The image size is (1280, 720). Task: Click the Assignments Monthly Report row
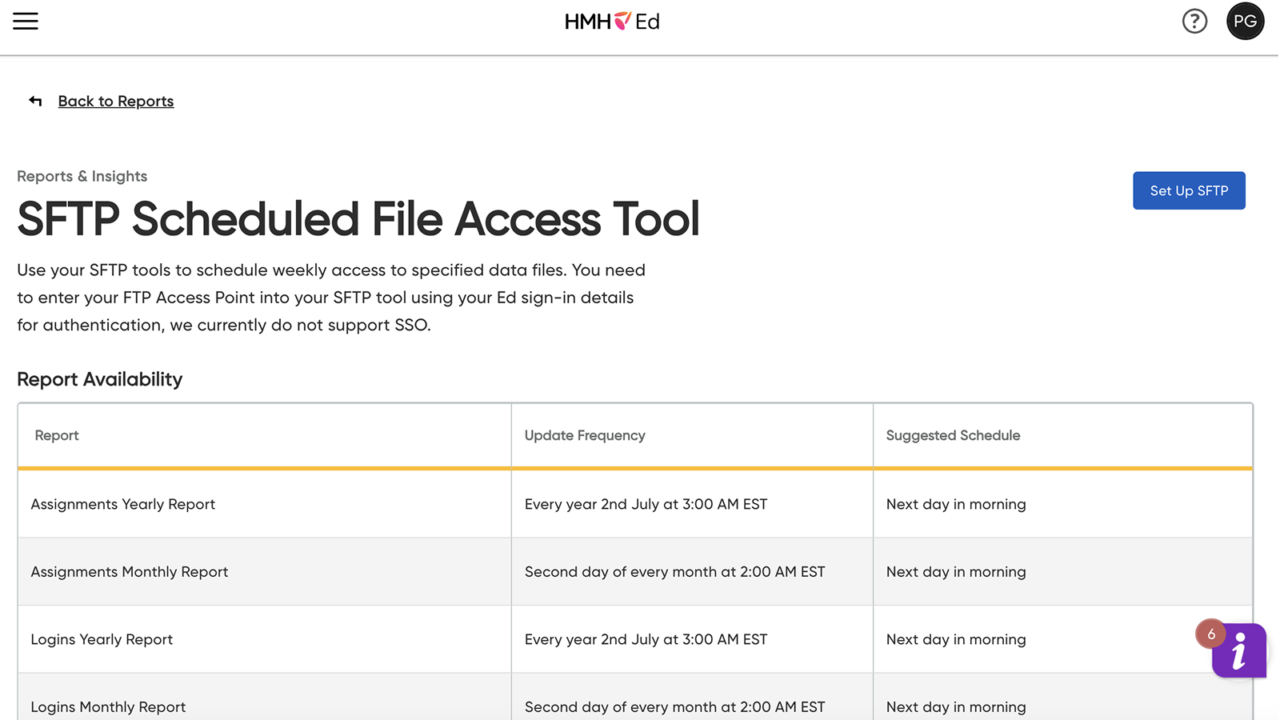point(129,571)
